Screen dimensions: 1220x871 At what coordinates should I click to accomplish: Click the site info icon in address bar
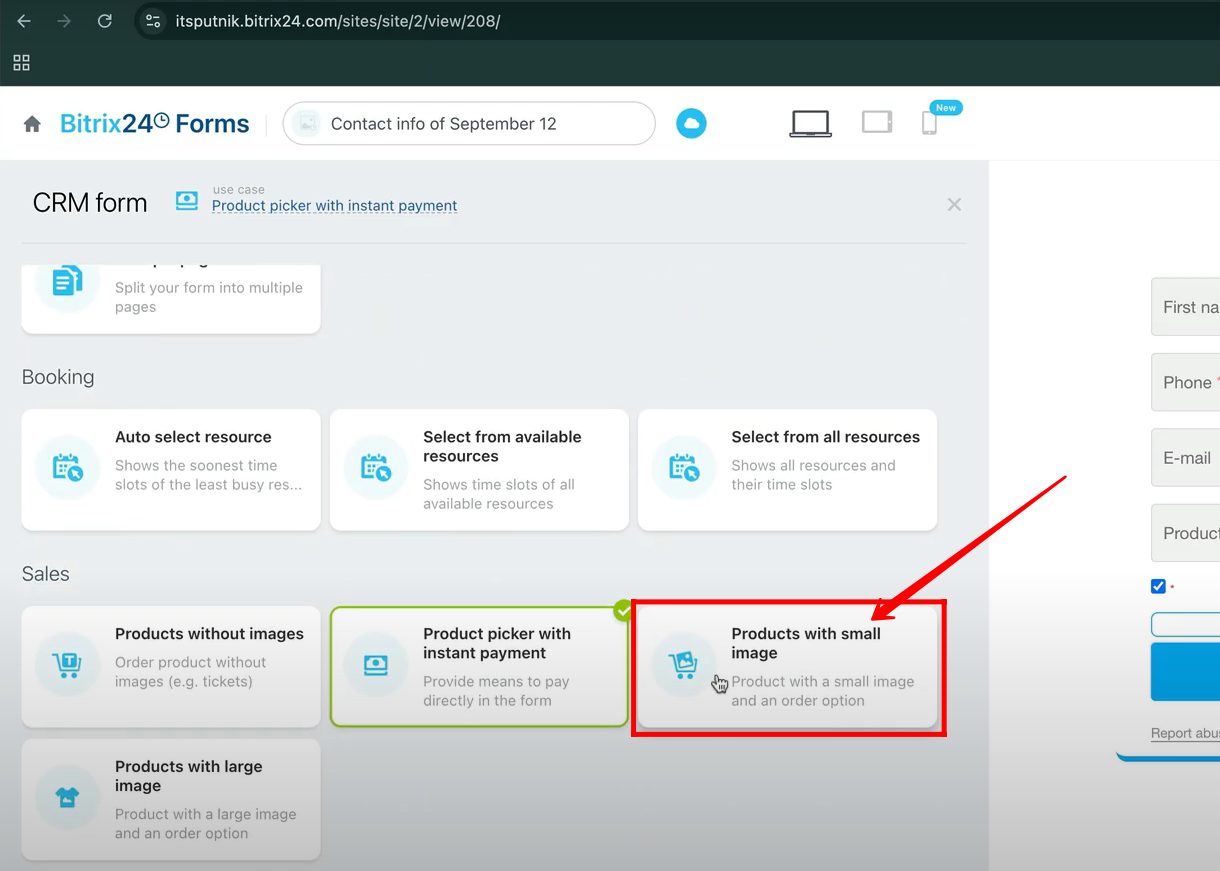pos(153,21)
